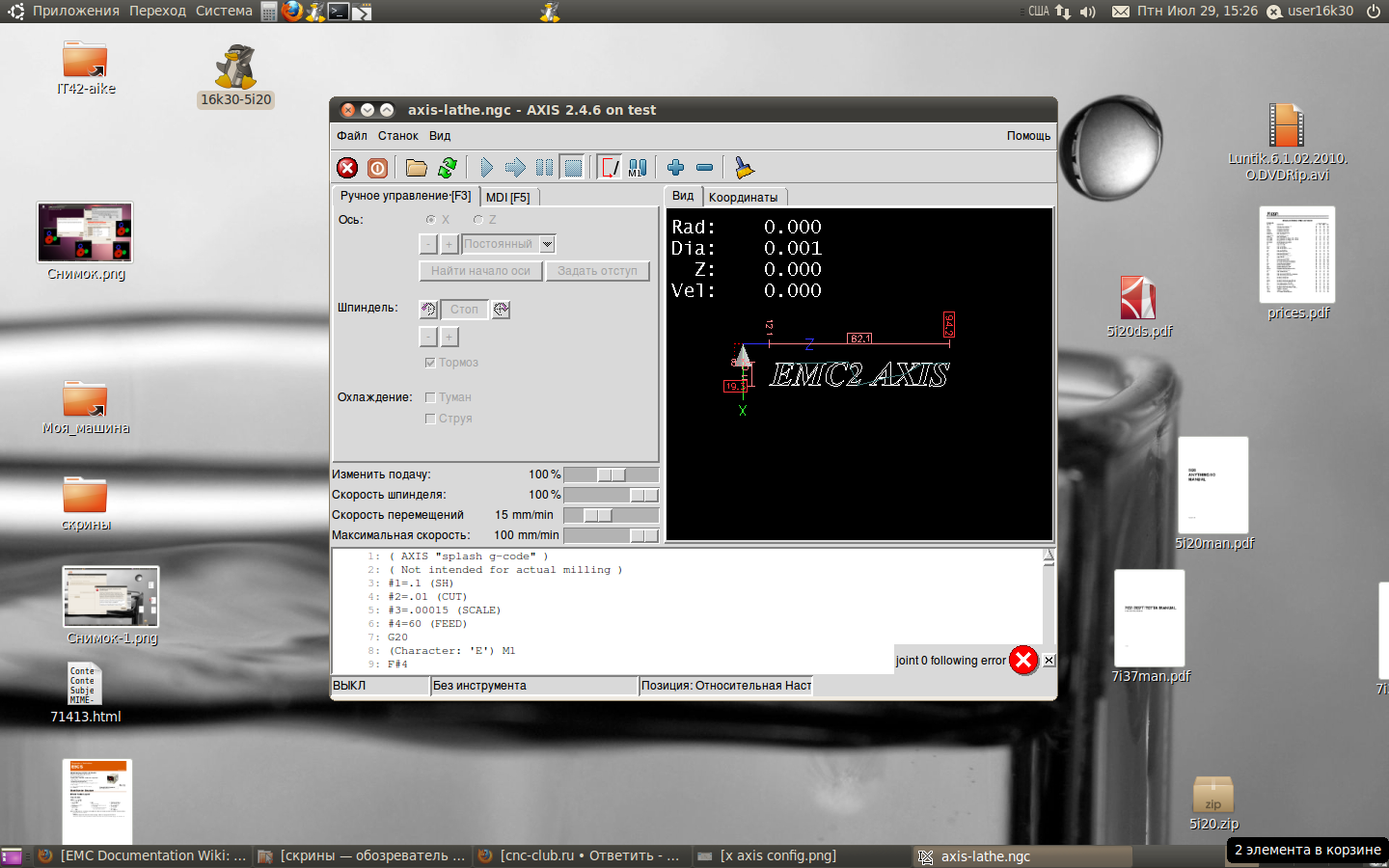Enable the Струя flood coolant checkbox
This screenshot has height=868, width=1389.
pyautogui.click(x=430, y=419)
